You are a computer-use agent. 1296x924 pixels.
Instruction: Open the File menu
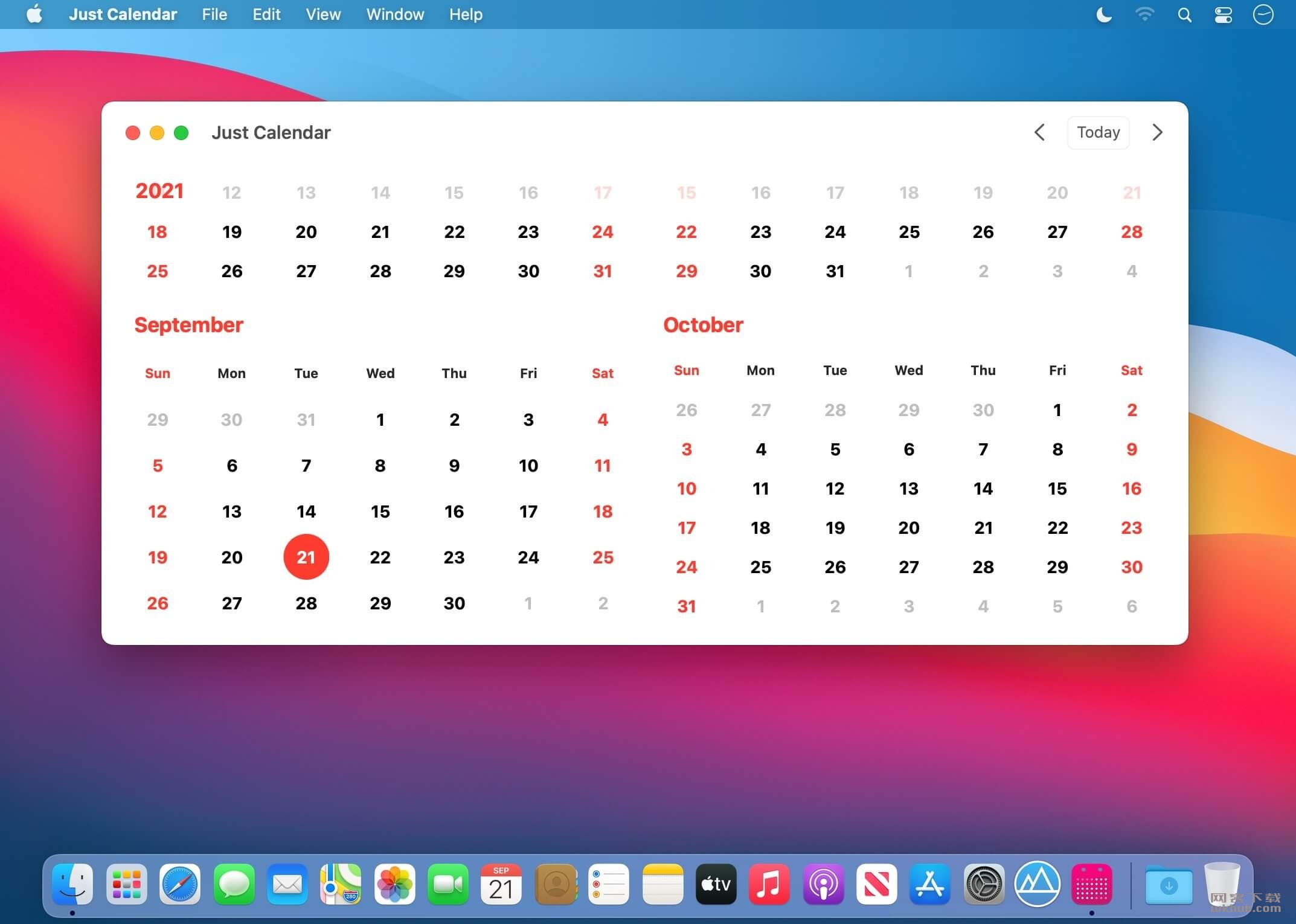click(214, 14)
